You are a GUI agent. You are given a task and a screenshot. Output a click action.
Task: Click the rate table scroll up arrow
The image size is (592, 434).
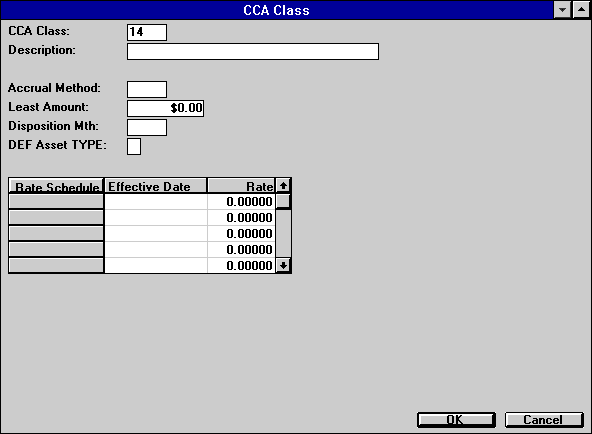(x=283, y=186)
